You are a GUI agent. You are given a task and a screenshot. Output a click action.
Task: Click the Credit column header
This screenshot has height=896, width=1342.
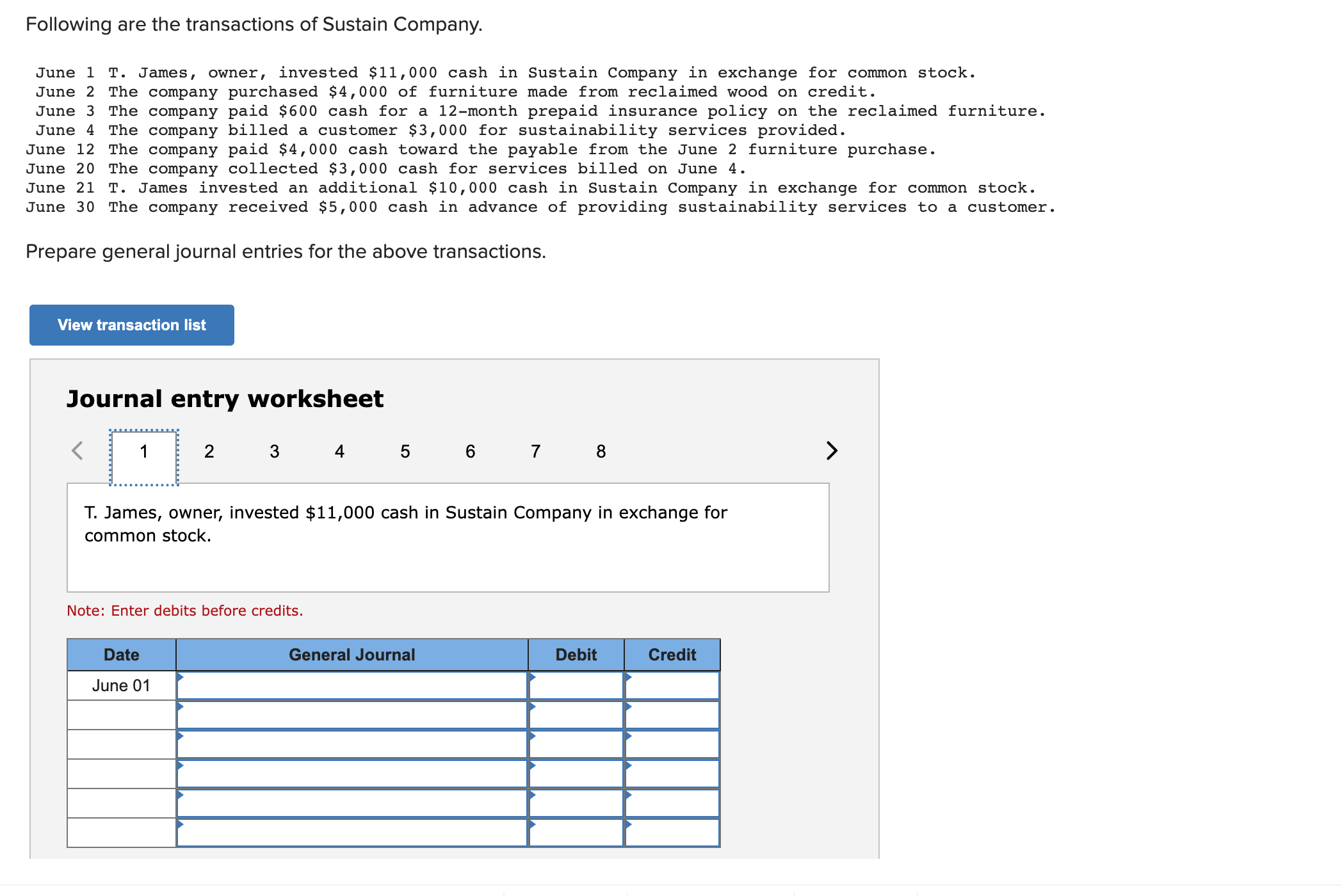(672, 655)
